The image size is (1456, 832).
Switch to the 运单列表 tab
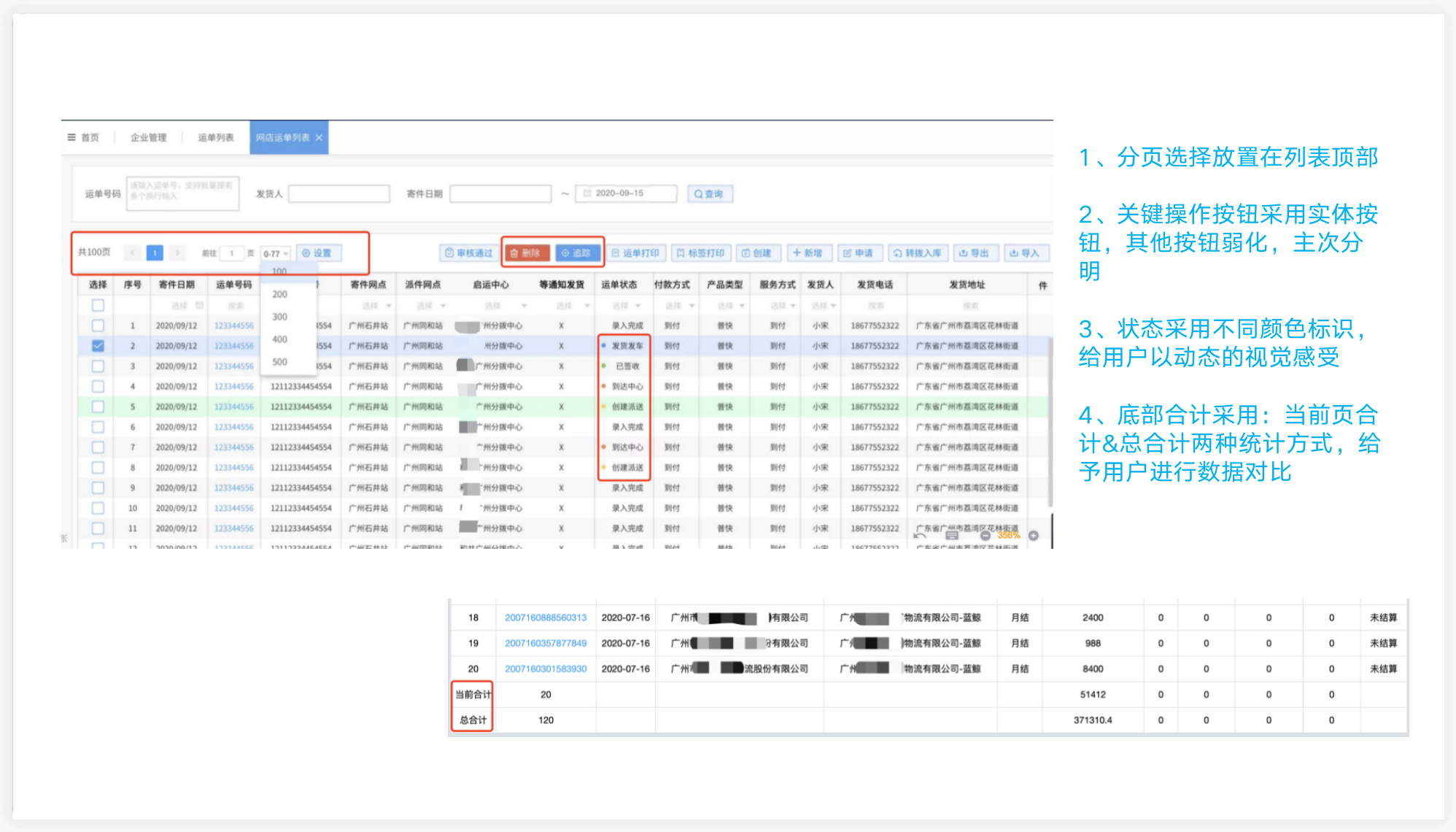[216, 137]
